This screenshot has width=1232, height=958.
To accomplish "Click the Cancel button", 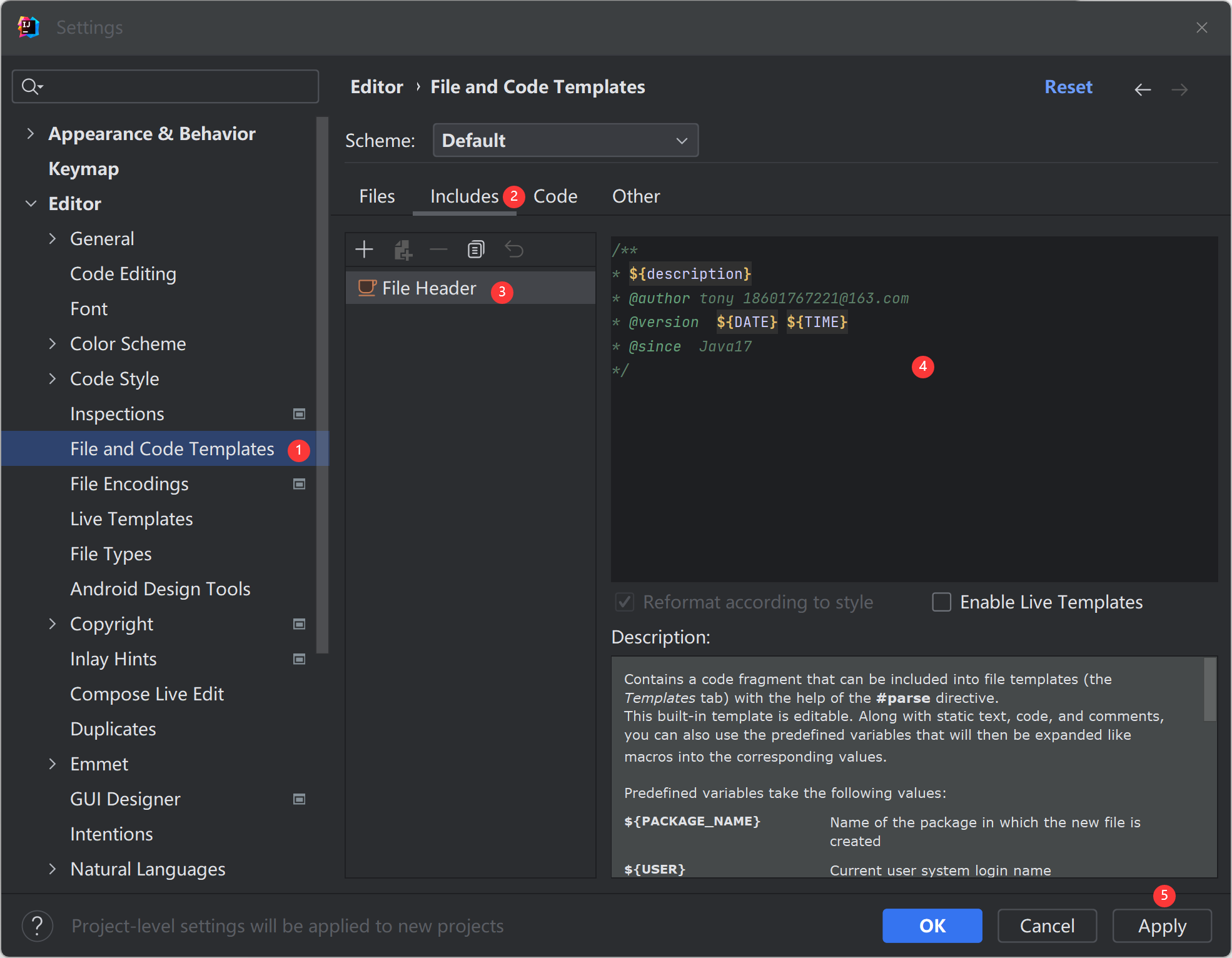I will (x=1047, y=926).
